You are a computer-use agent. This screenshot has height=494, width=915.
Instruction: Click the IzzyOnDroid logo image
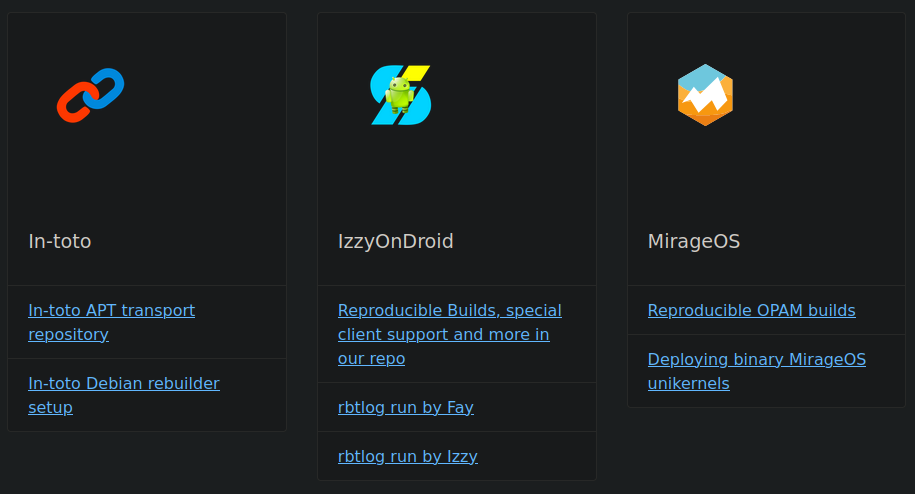tap(400, 95)
